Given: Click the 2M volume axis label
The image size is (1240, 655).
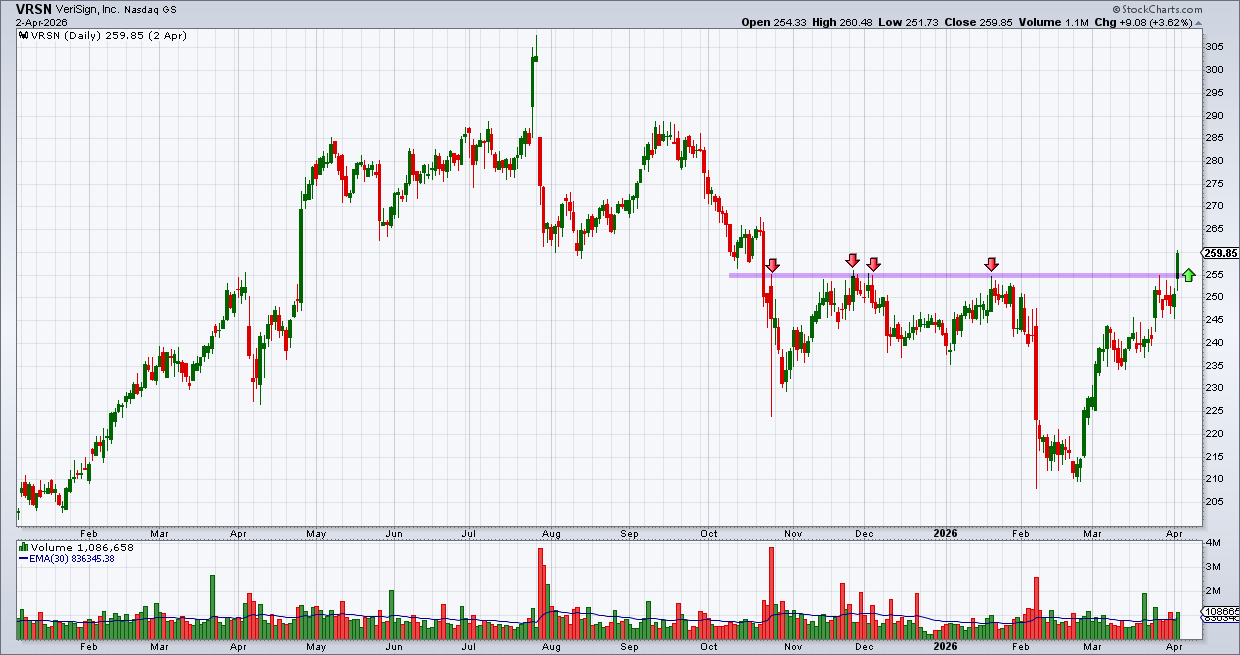Looking at the screenshot, I should (x=1212, y=591).
